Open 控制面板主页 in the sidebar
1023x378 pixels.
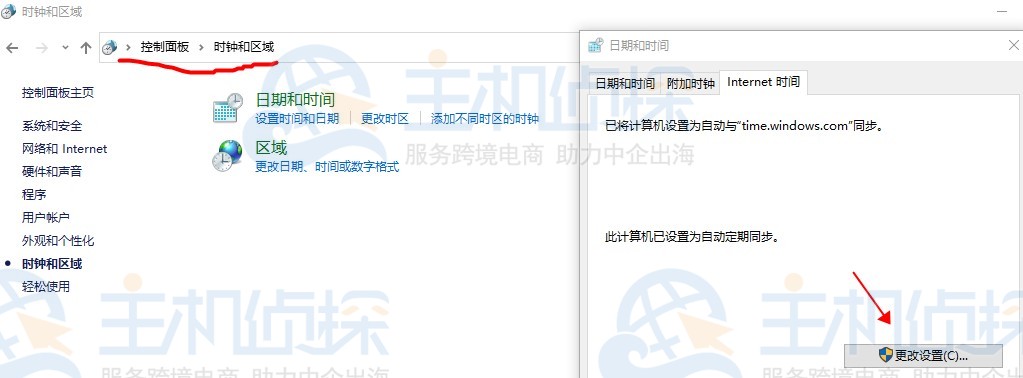tap(58, 93)
